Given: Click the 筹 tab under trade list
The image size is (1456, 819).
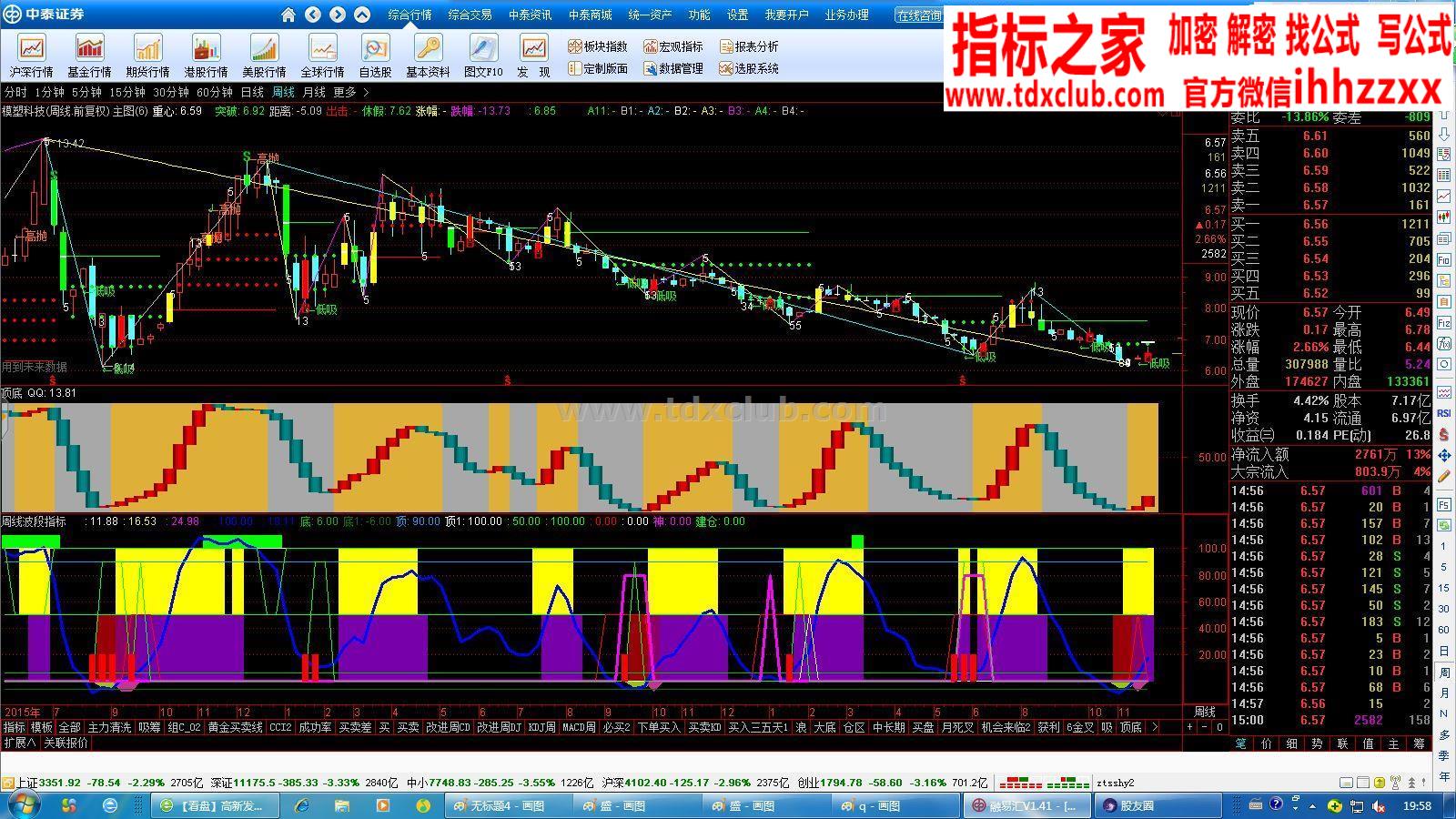Looking at the screenshot, I should click(x=1419, y=743).
